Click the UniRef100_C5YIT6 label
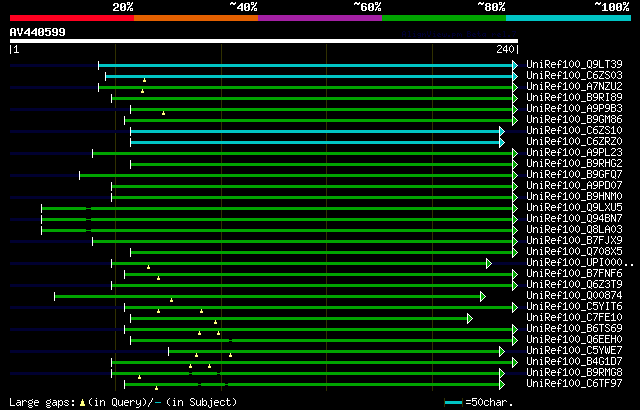This screenshot has width=640, height=410. pyautogui.click(x=574, y=306)
